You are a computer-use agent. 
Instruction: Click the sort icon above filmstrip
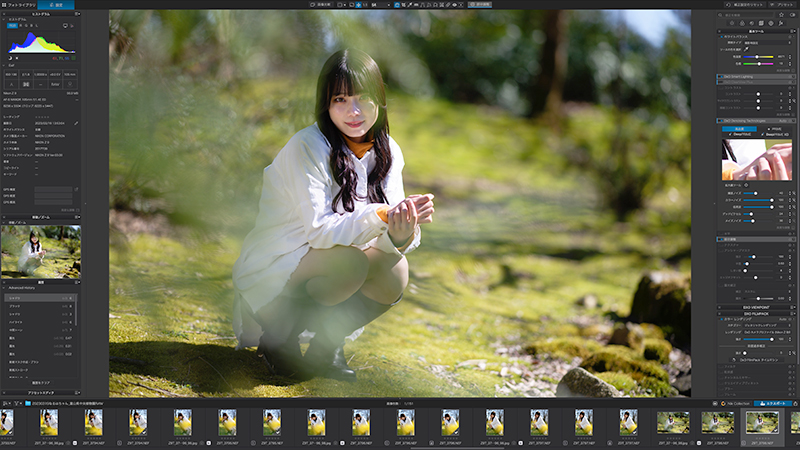(x=5, y=403)
